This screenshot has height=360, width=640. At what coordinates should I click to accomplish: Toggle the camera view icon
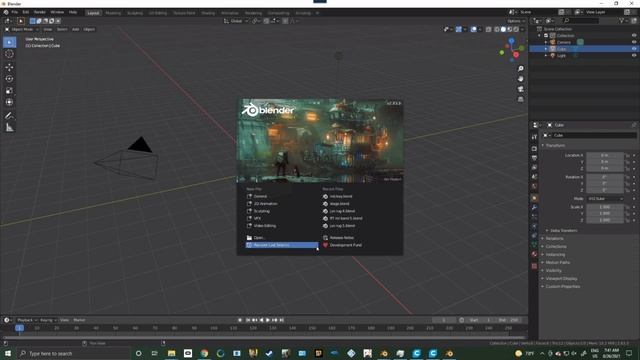coord(520,89)
